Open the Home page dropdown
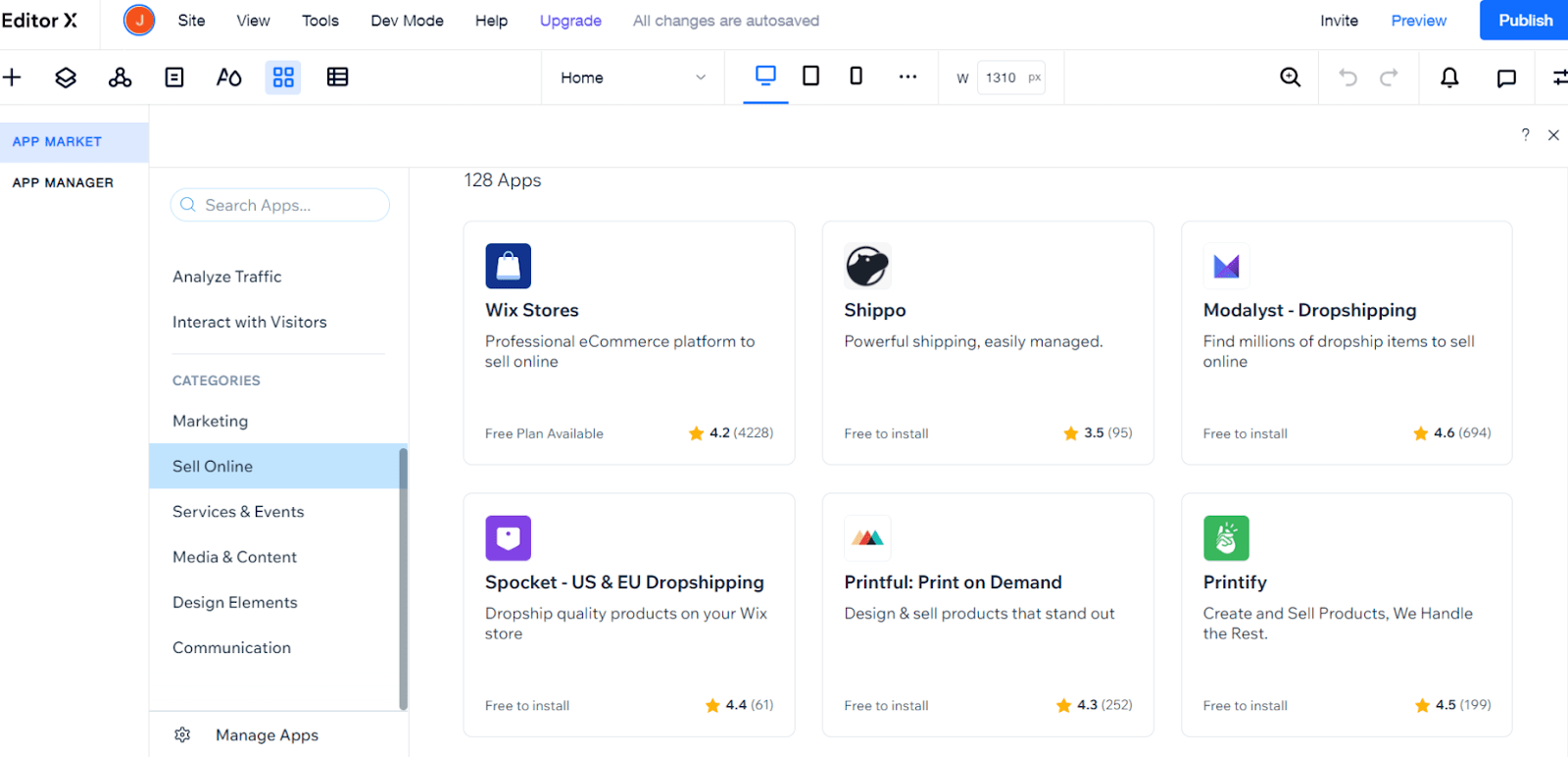Image resolution: width=1568 pixels, height=757 pixels. click(633, 77)
